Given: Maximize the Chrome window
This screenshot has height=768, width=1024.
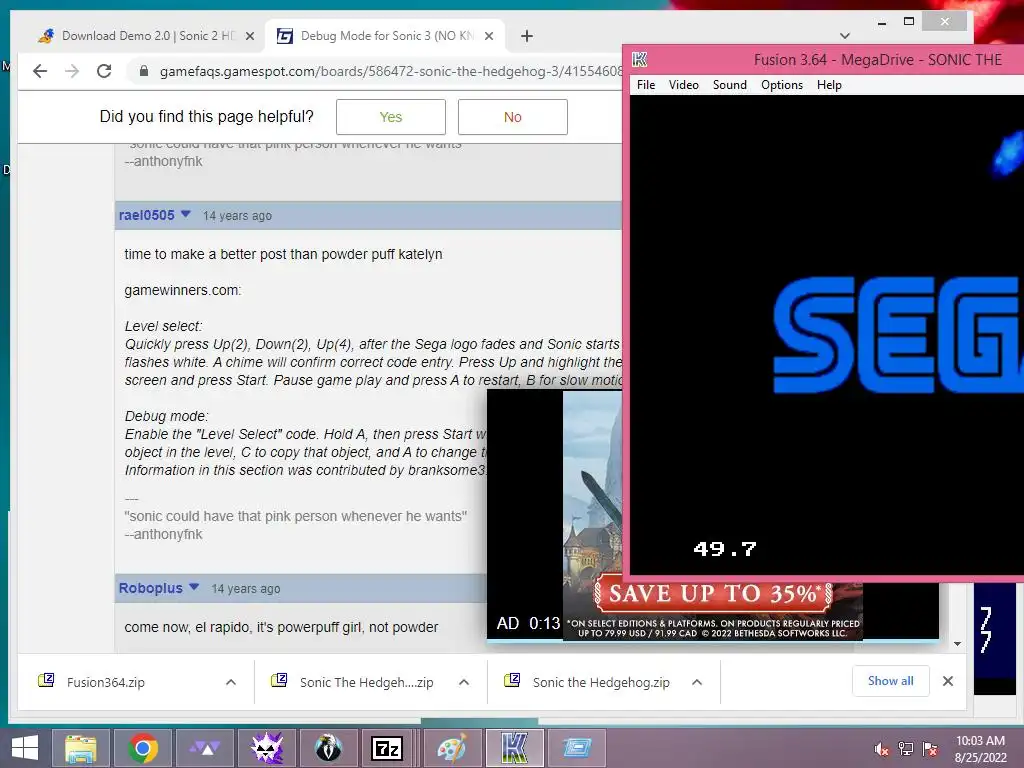Looking at the screenshot, I should click(x=908, y=22).
